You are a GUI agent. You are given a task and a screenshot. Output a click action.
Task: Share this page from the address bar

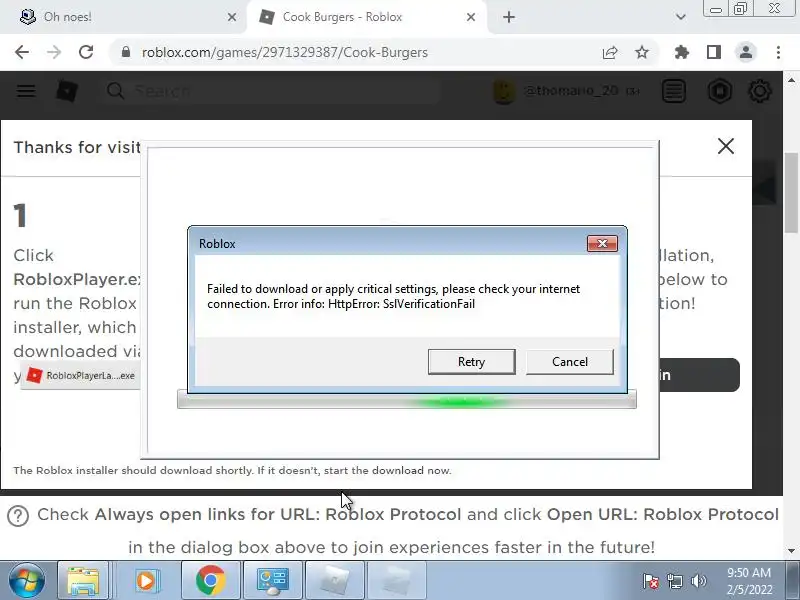tap(610, 52)
